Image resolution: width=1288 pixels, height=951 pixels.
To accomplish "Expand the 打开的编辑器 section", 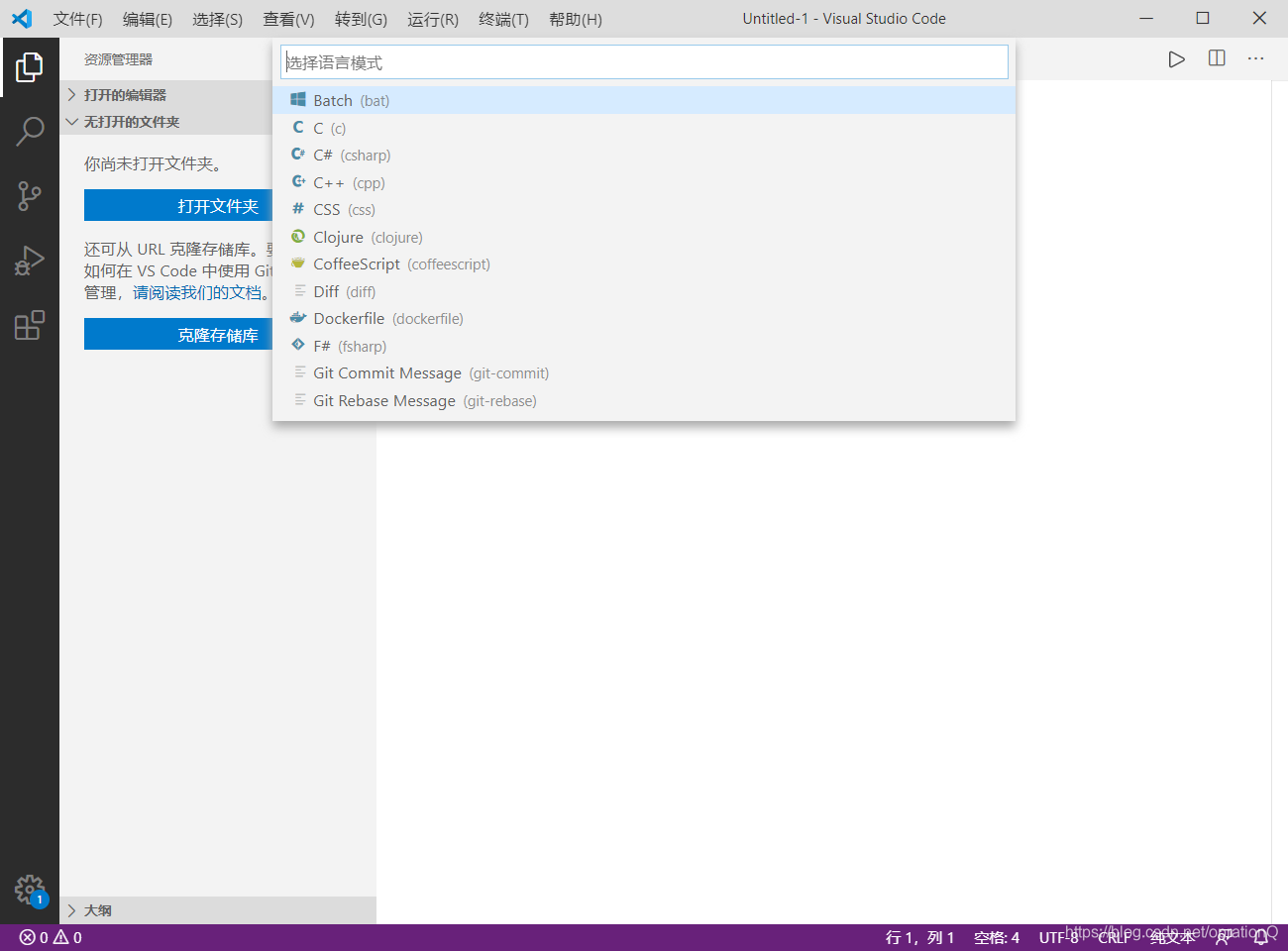I will [x=165, y=95].
